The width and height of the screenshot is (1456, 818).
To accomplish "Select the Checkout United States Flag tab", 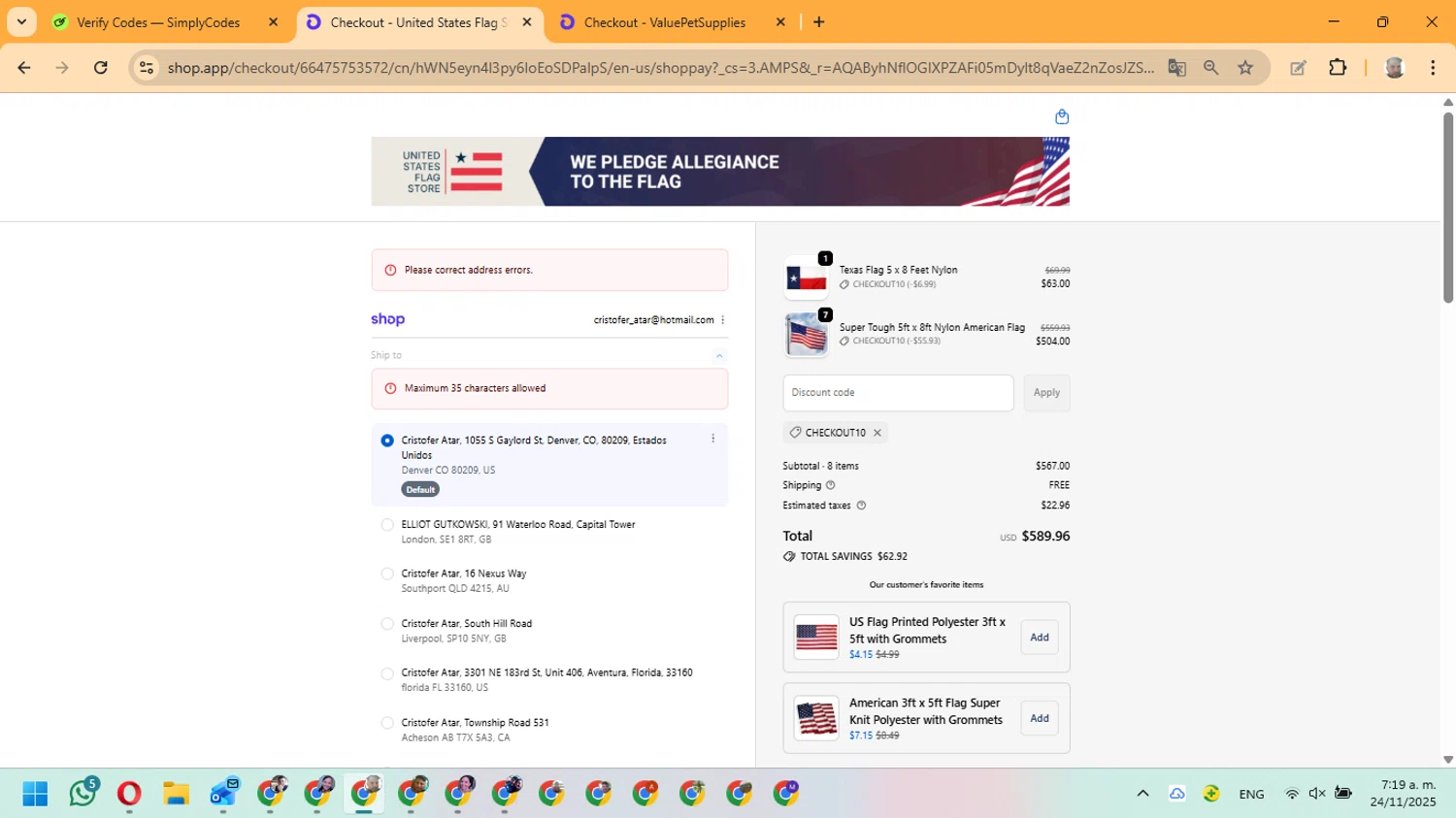I will [418, 22].
